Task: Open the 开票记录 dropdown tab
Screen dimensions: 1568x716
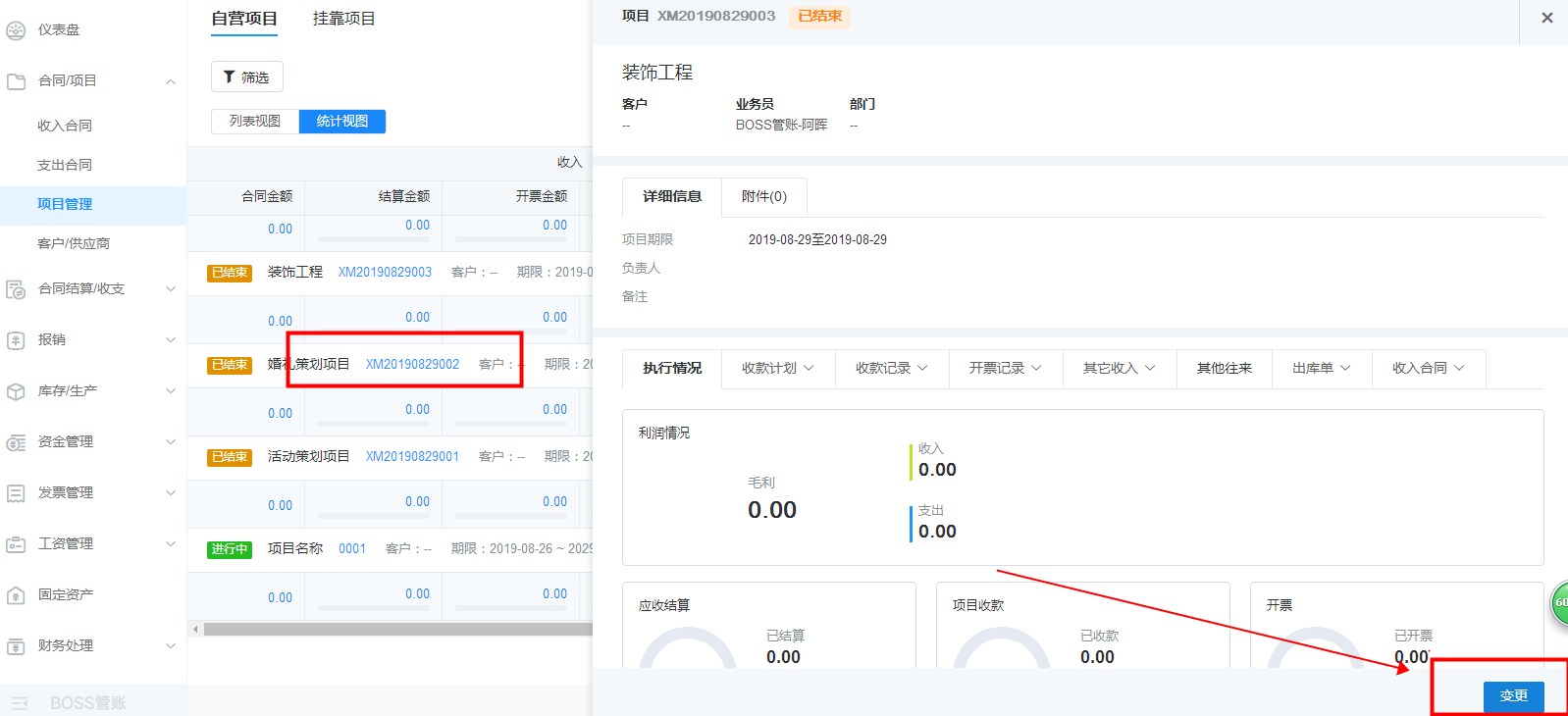Action: tap(1006, 369)
